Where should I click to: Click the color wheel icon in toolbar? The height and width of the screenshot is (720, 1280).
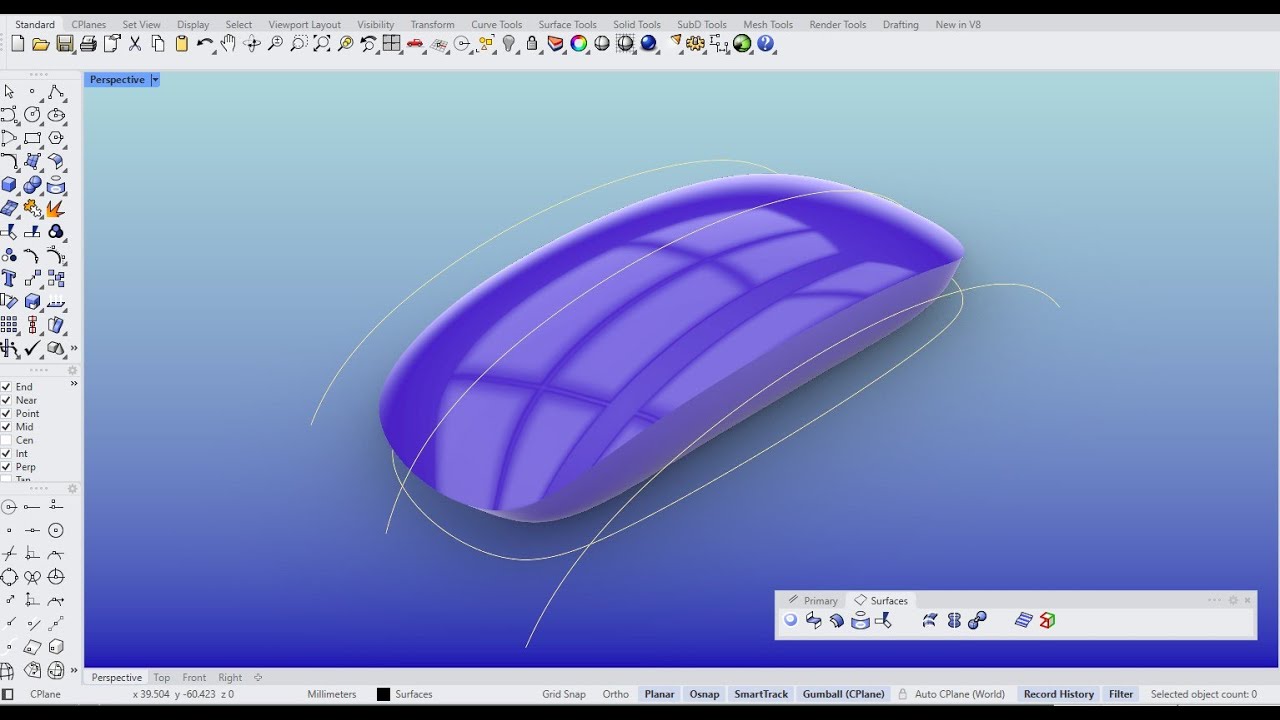[x=578, y=43]
